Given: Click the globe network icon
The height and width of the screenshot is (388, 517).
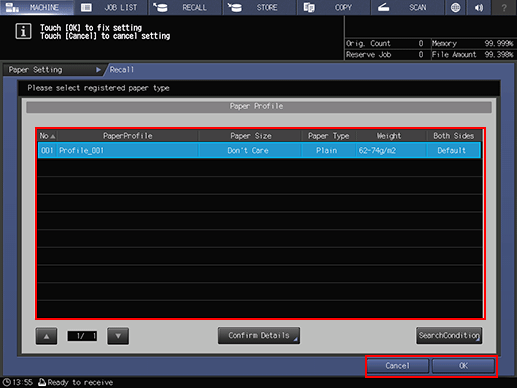Looking at the screenshot, I should (x=455, y=7).
